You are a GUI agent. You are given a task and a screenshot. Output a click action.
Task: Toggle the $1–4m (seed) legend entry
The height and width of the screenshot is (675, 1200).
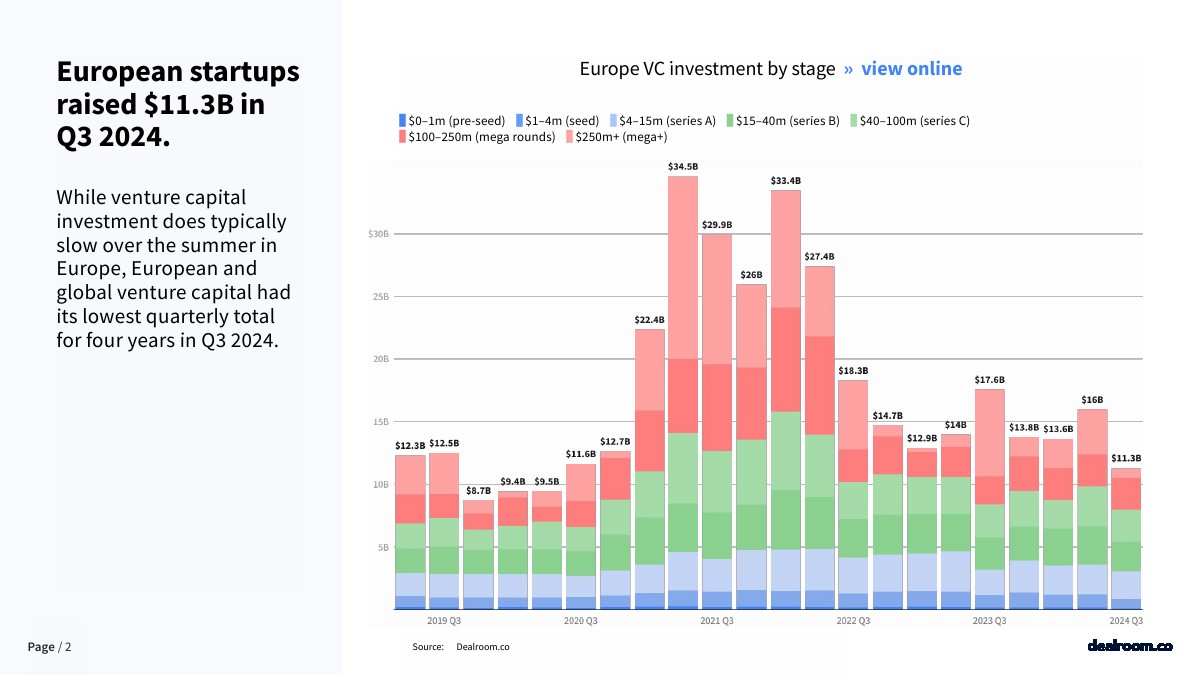click(561, 121)
